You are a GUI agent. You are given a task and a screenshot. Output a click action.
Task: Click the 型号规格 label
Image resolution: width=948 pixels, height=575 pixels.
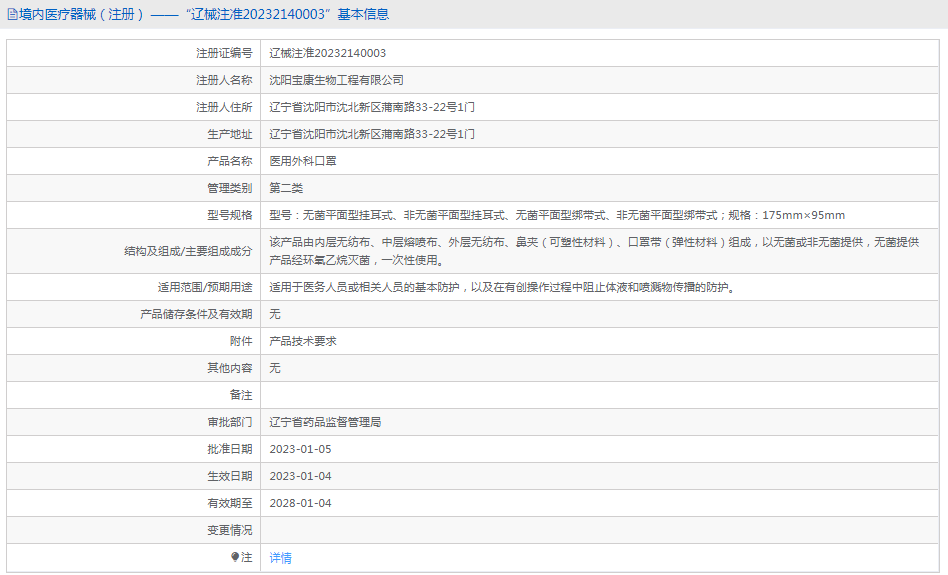(229, 215)
